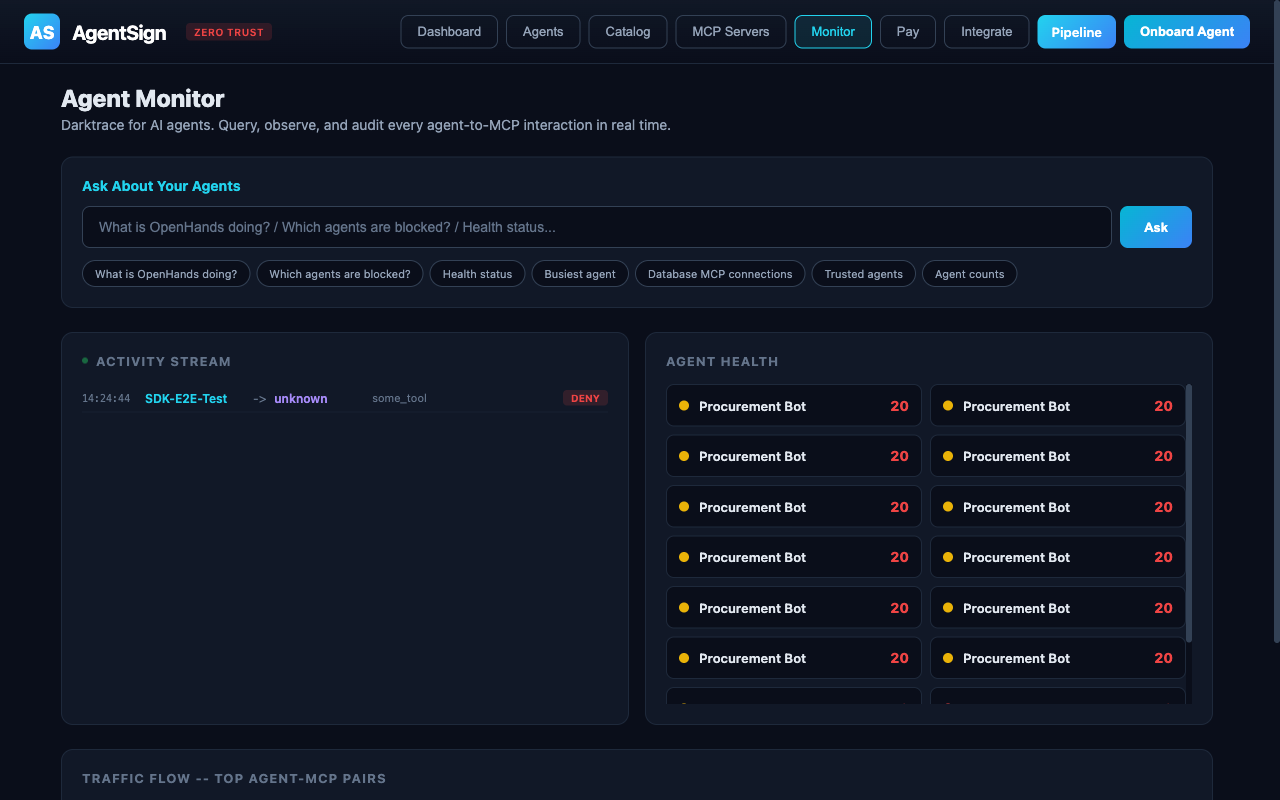
Task: Click the ZERO TRUST badge
Action: pyautogui.click(x=229, y=32)
